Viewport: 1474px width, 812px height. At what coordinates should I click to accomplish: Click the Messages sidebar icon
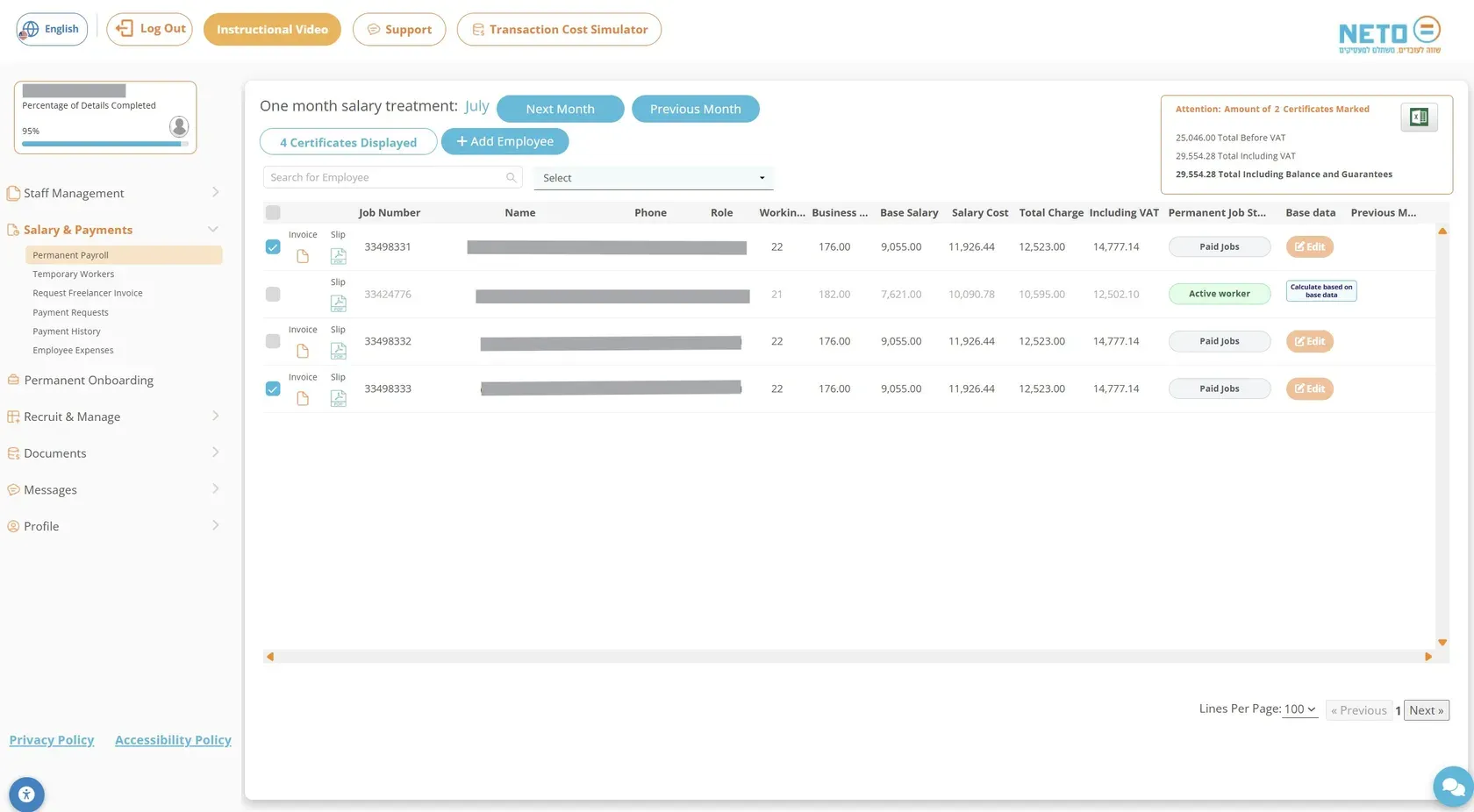[x=13, y=489]
